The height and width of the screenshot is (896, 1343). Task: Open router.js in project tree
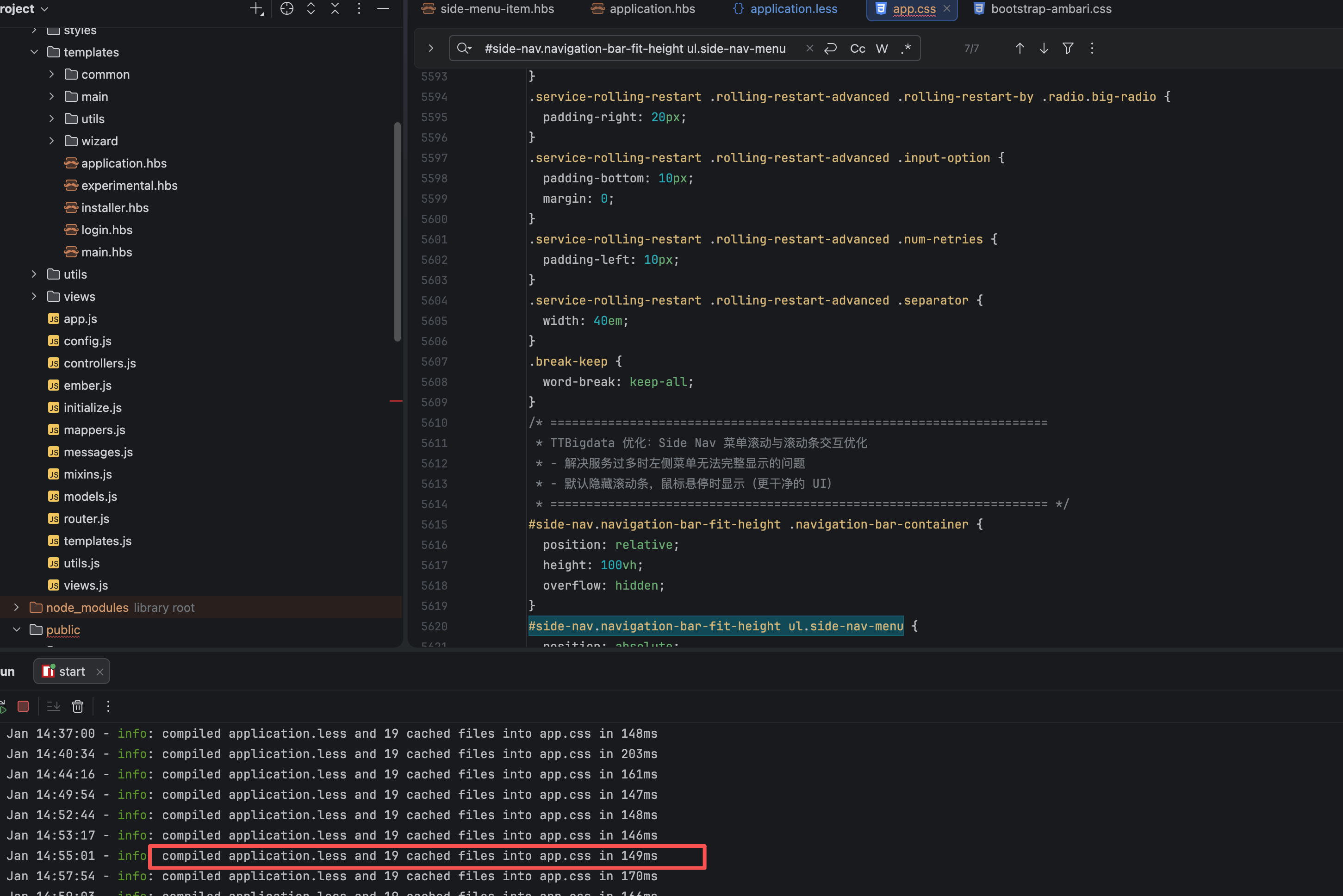pos(86,519)
